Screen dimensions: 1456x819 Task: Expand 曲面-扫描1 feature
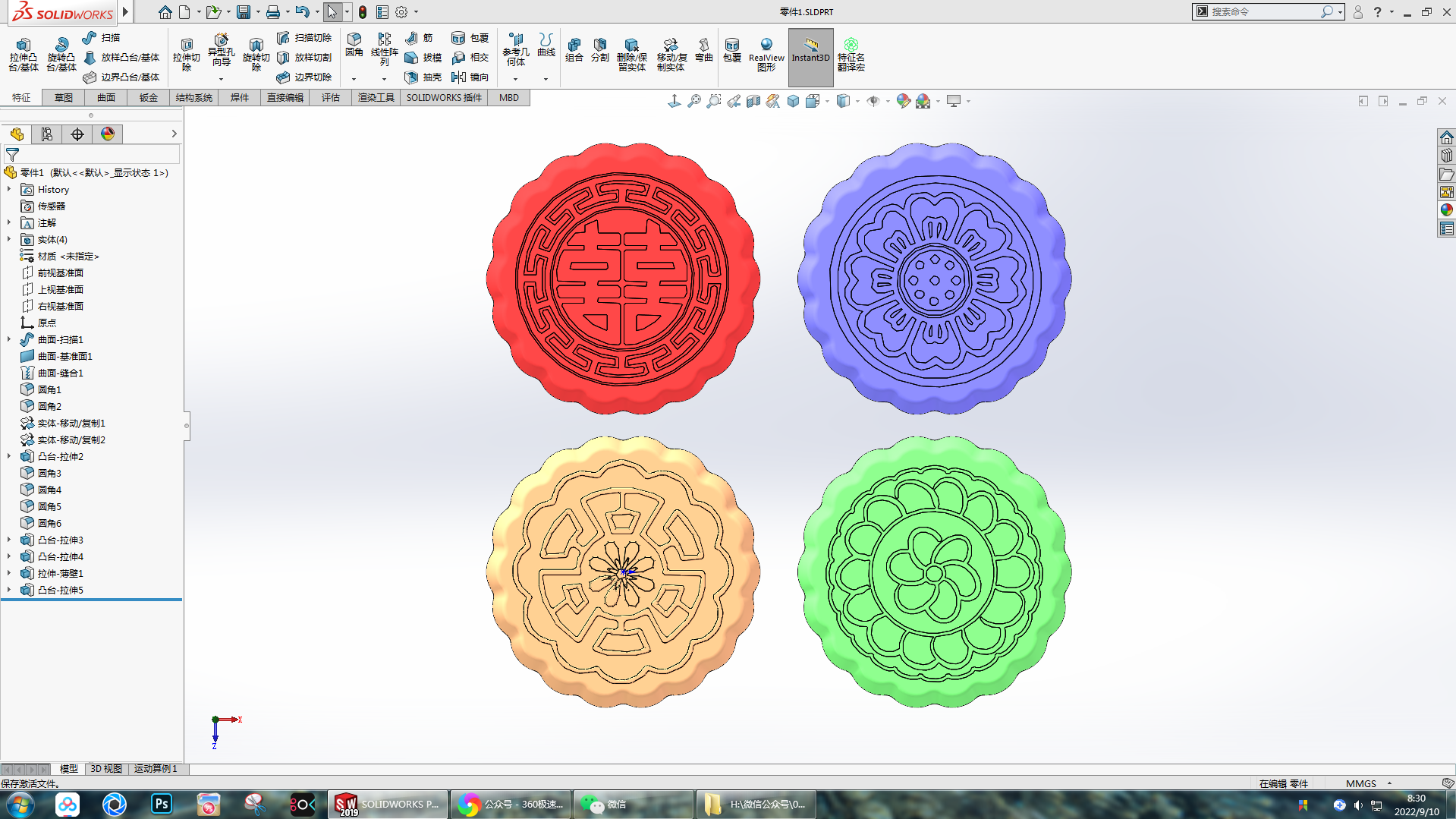pyautogui.click(x=9, y=339)
